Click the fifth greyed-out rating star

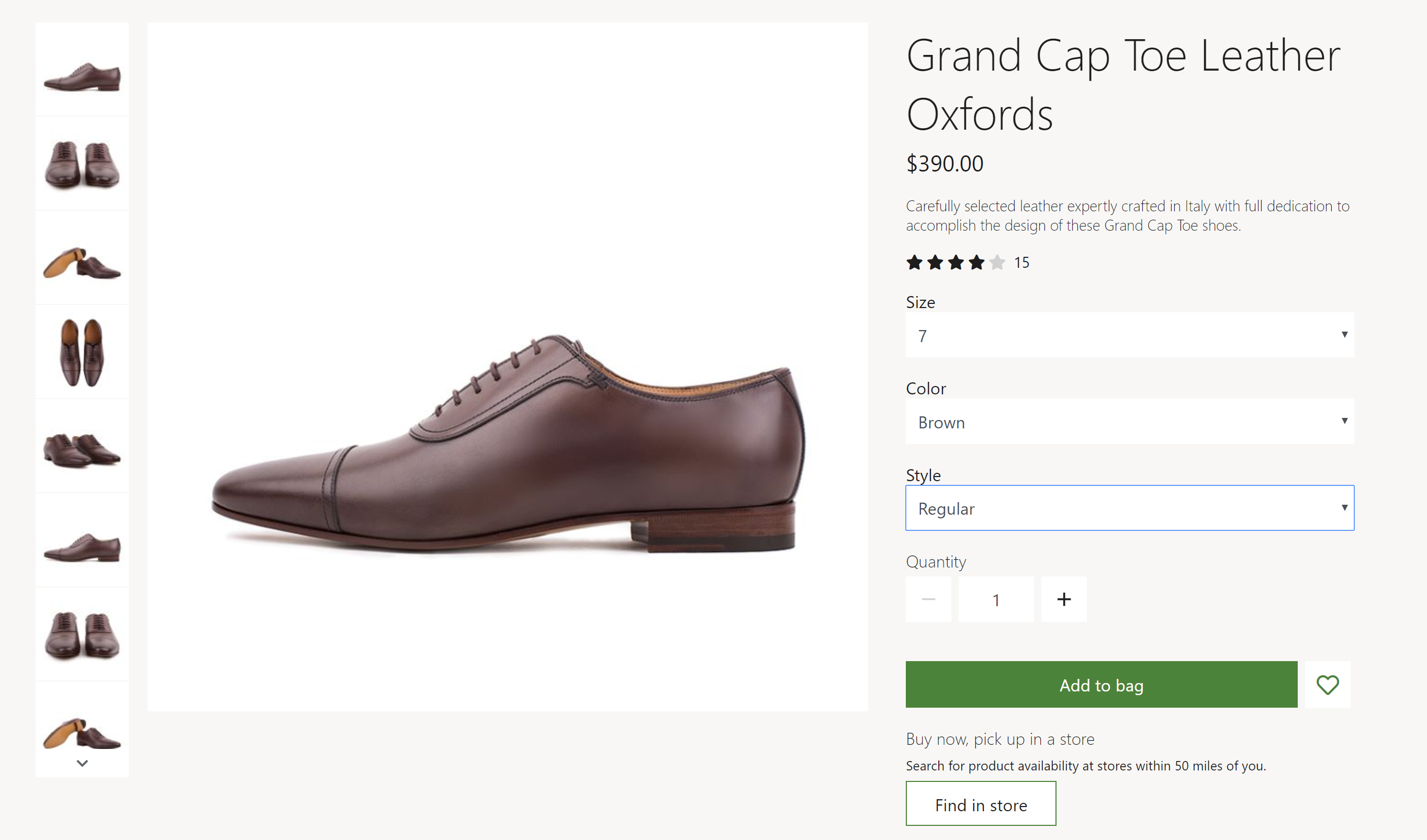997,262
